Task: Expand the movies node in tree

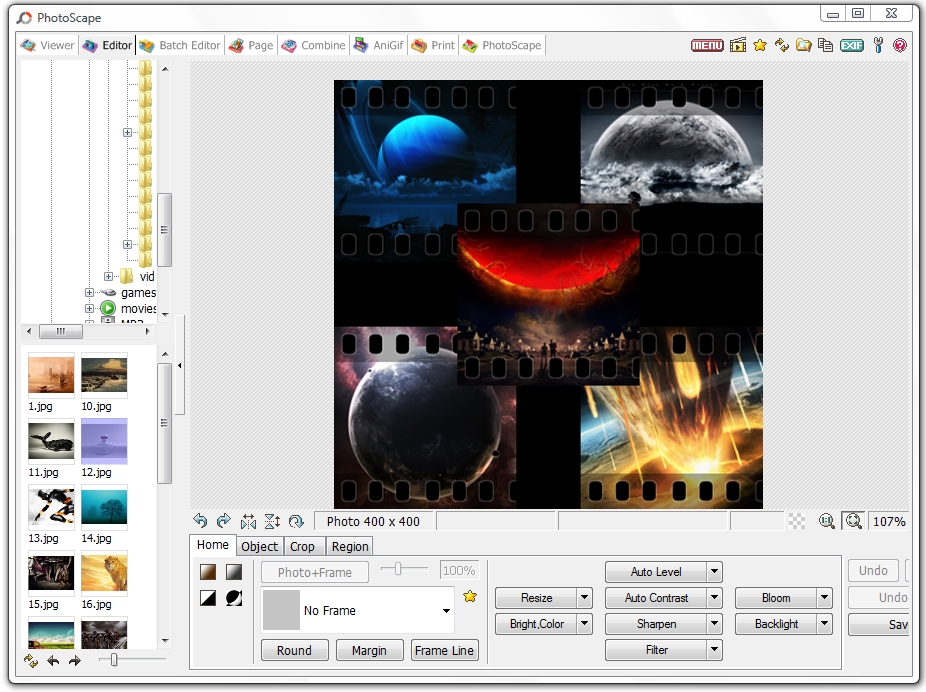Action: click(89, 308)
